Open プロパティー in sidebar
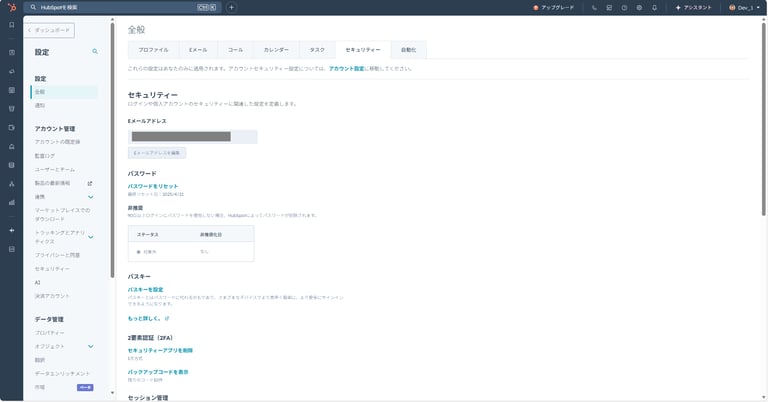The height and width of the screenshot is (402, 768). pos(49,333)
